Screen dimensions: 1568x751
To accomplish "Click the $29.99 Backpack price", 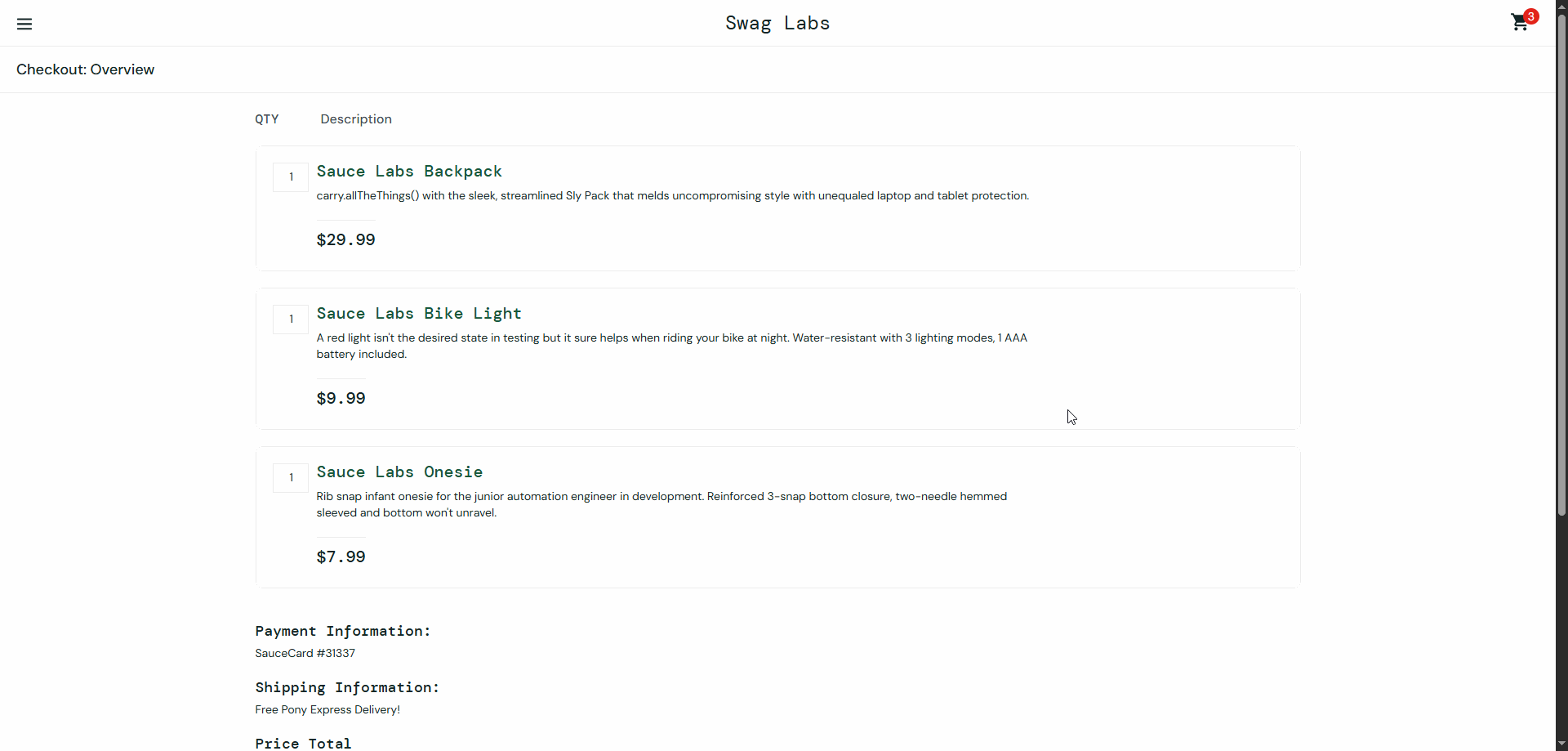I will point(346,240).
